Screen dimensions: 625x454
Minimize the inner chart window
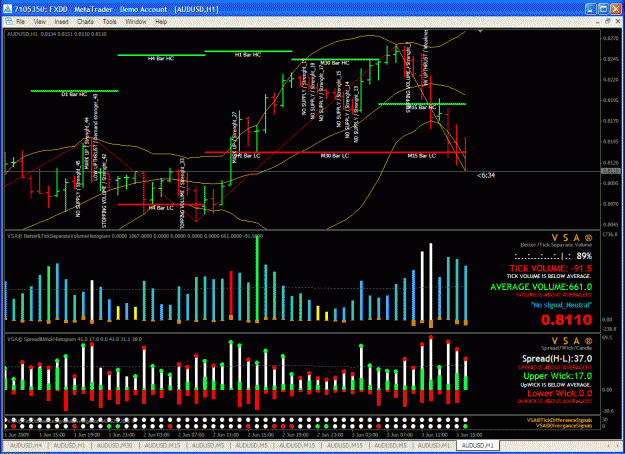pyautogui.click(x=597, y=21)
